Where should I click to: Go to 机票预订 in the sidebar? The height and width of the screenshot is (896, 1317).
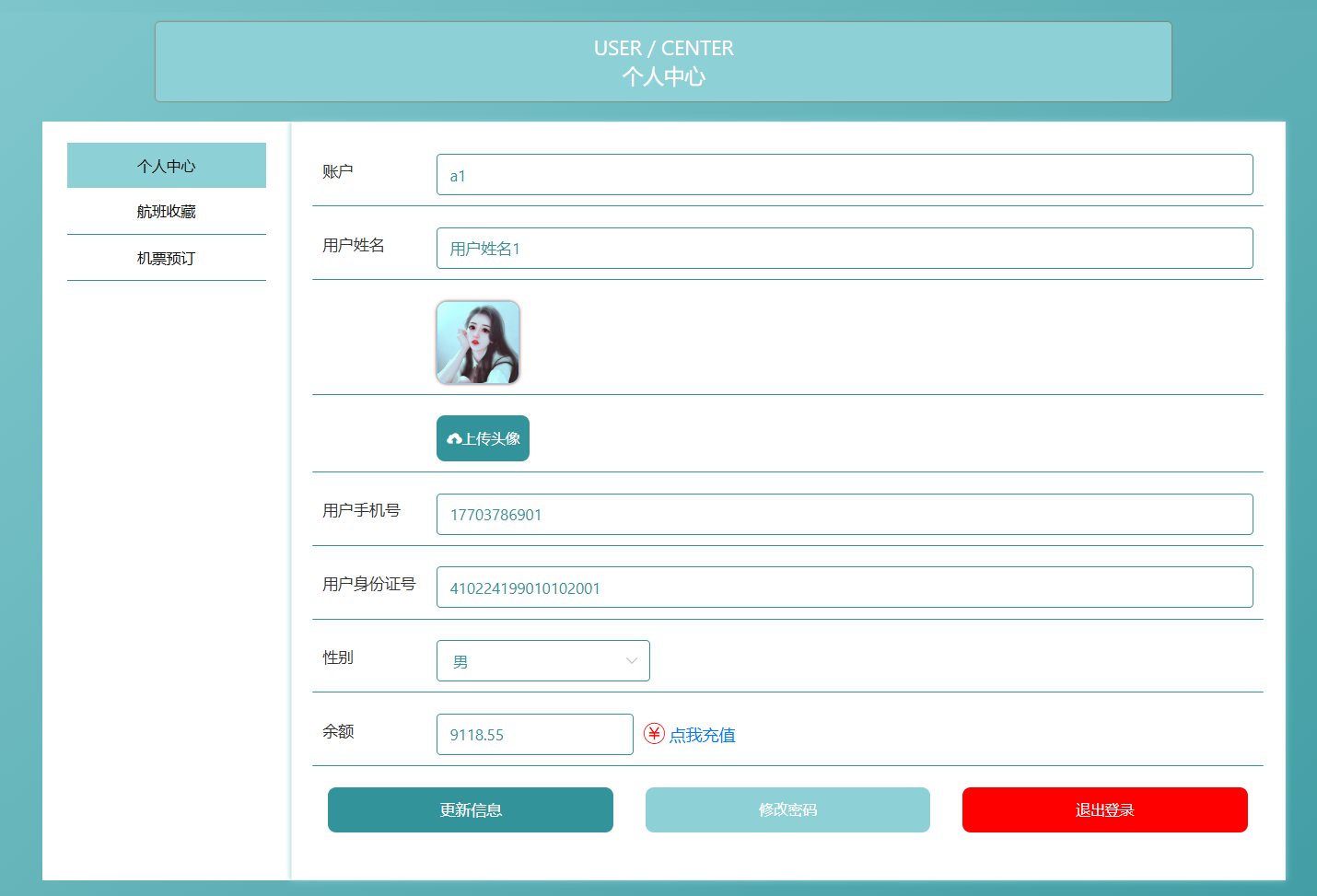pyautogui.click(x=167, y=258)
